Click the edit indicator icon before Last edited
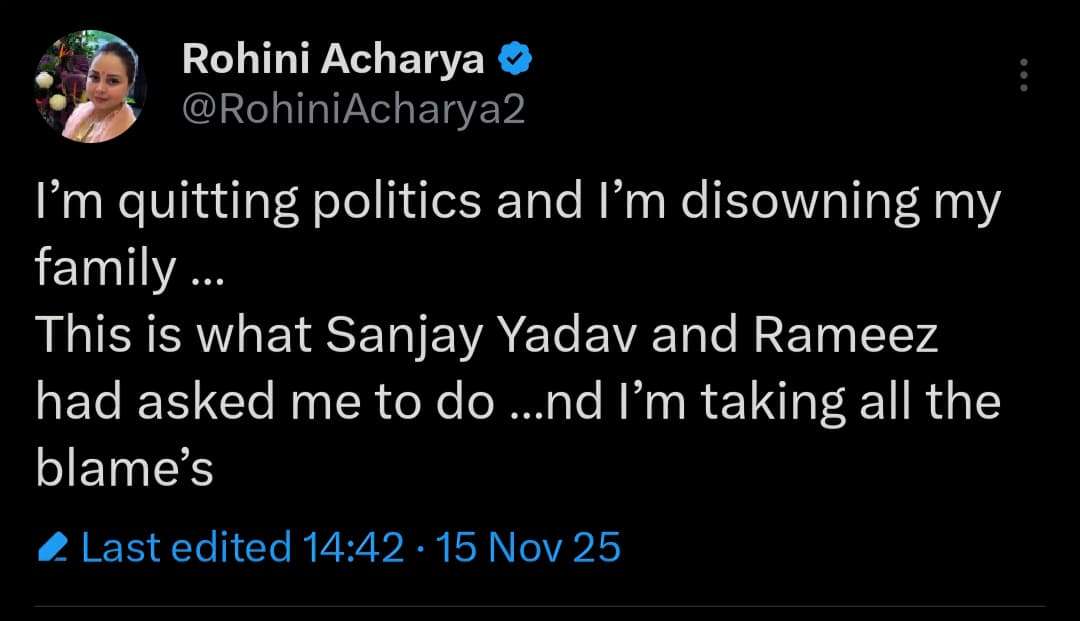This screenshot has width=1080, height=621. (58, 546)
